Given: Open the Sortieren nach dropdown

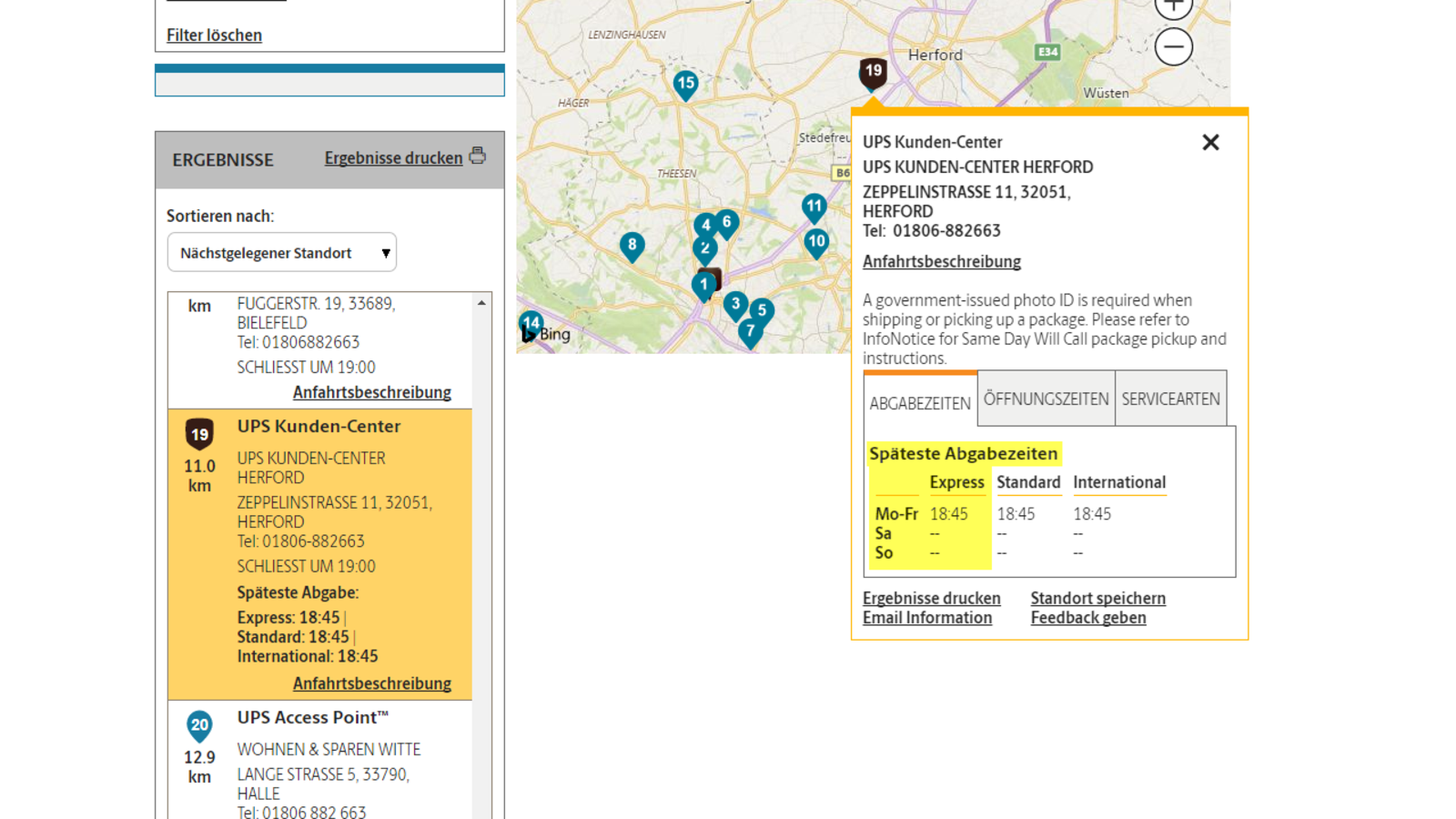Looking at the screenshot, I should click(x=282, y=252).
